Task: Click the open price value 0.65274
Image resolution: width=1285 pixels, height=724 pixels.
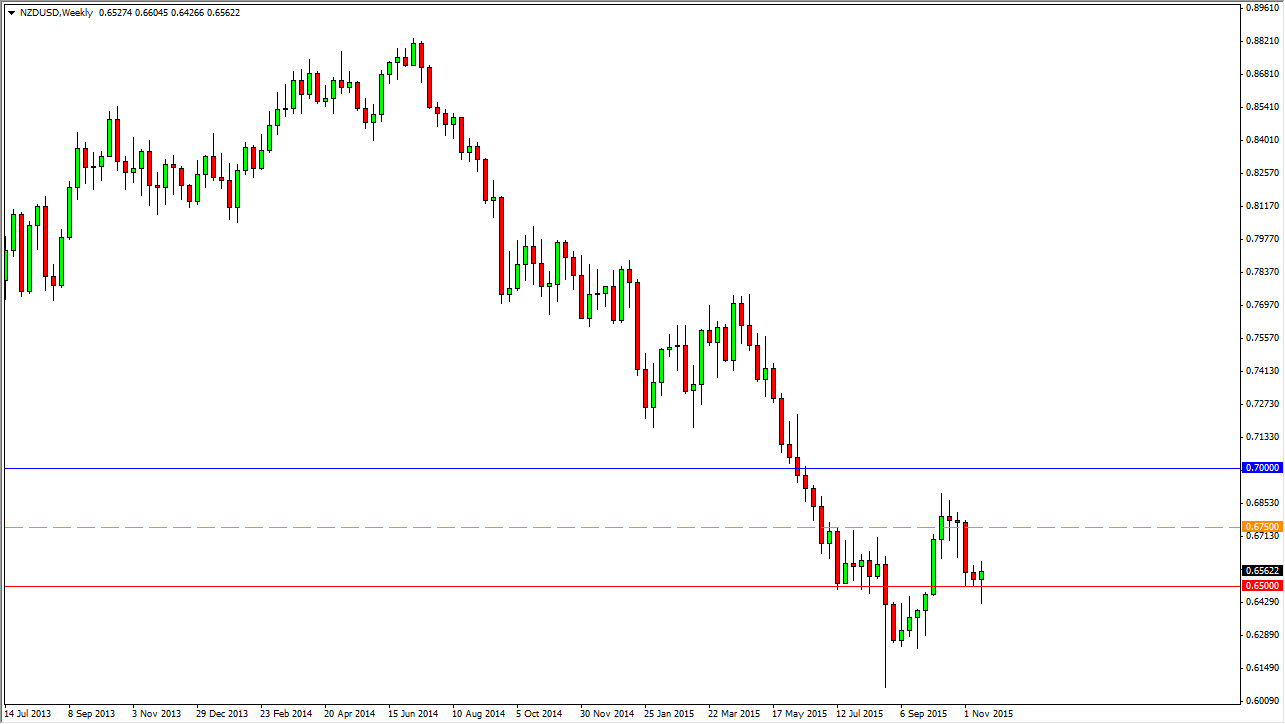Action: coord(115,15)
